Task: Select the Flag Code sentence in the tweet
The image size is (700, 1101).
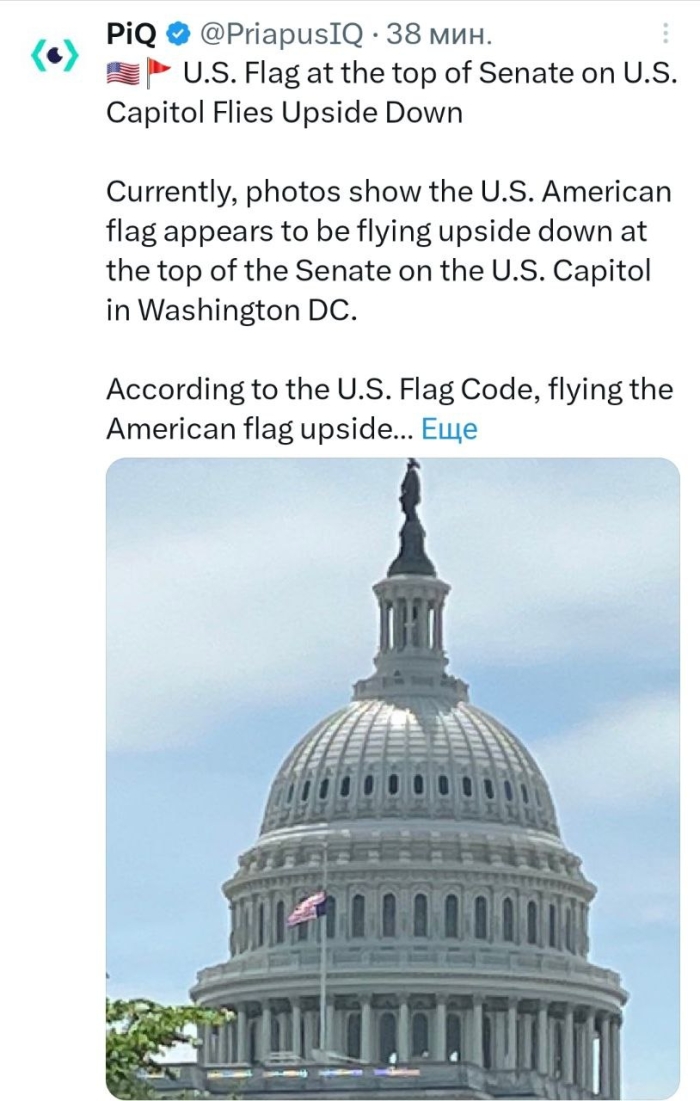Action: [x=350, y=388]
